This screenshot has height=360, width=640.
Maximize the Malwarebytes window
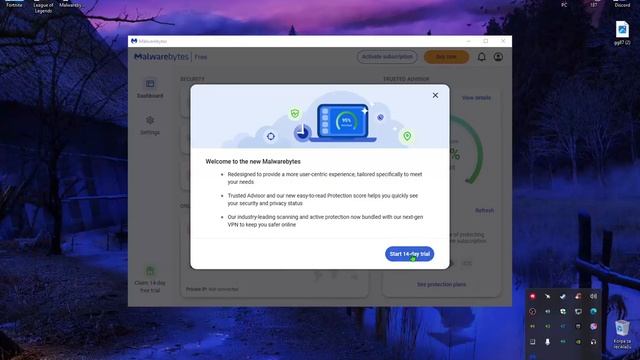coord(486,41)
